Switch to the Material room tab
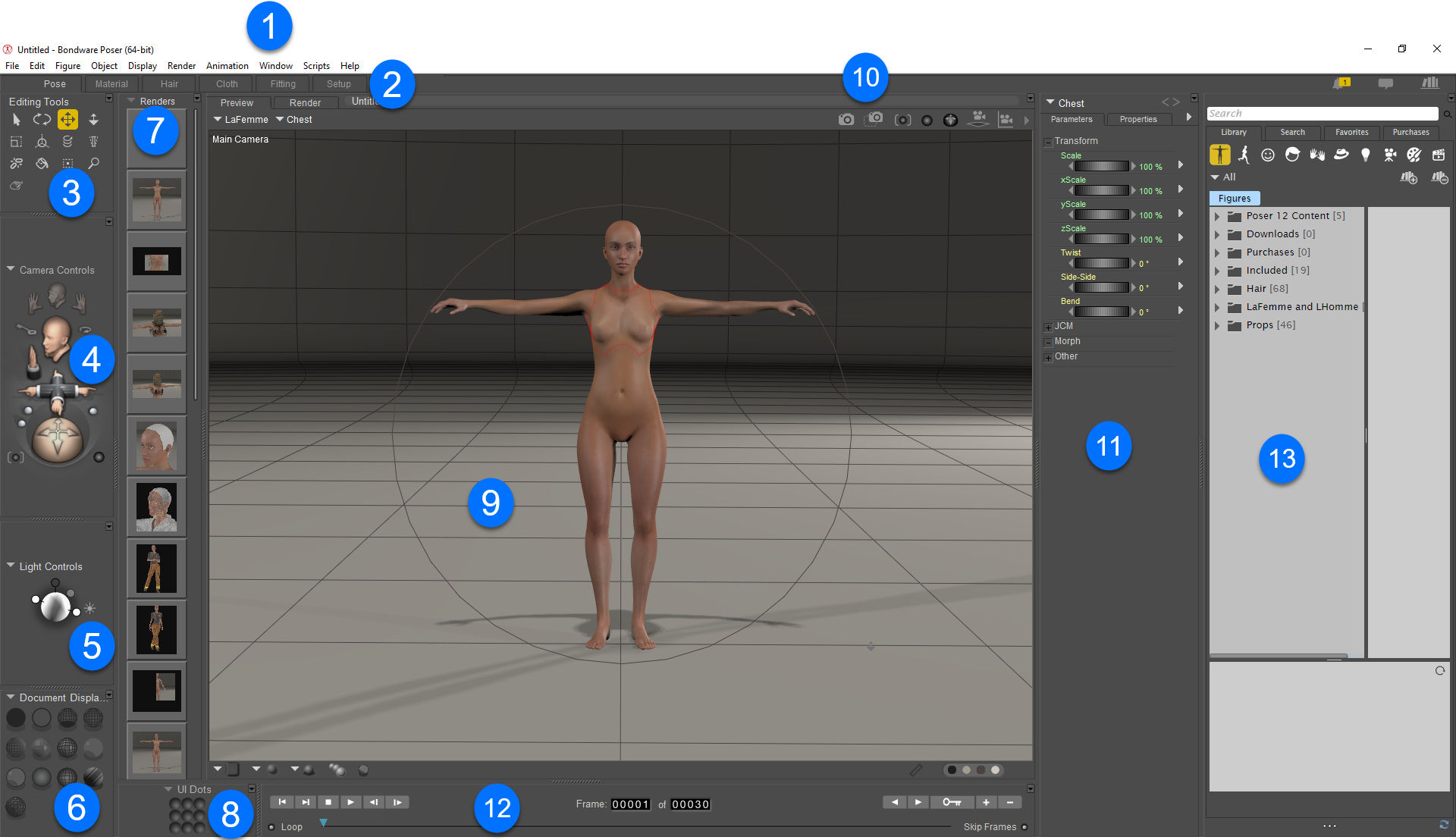 pos(111,84)
